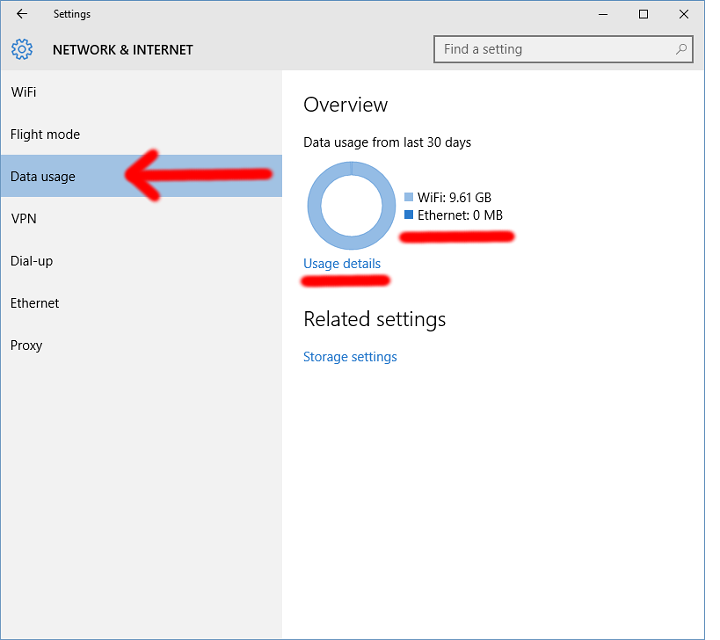Viewport: 720px width, 640px height.
Task: Focus the Find a setting field
Action: tap(563, 49)
